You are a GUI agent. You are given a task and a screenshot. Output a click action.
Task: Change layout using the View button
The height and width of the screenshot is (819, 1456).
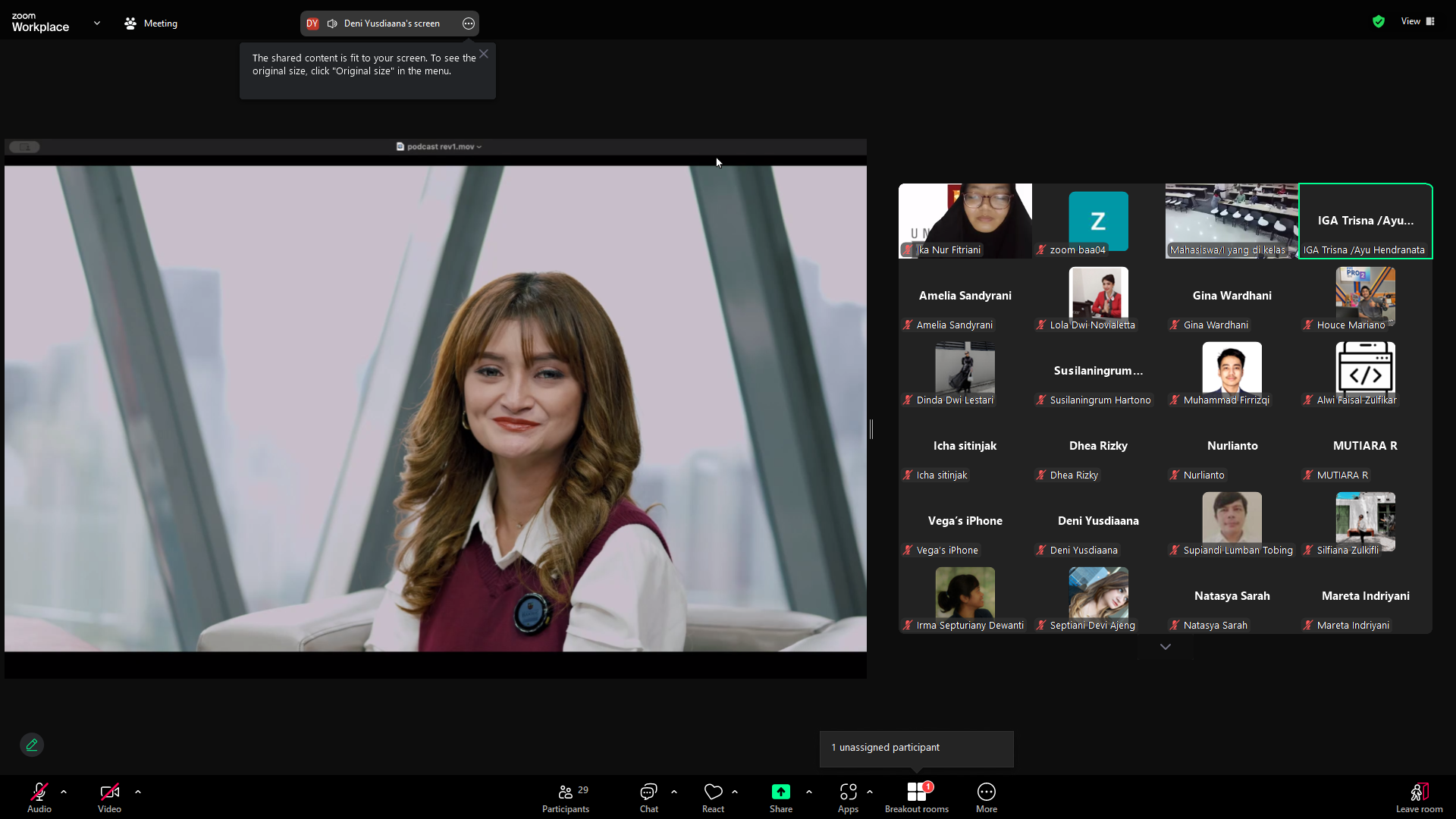point(1418,21)
